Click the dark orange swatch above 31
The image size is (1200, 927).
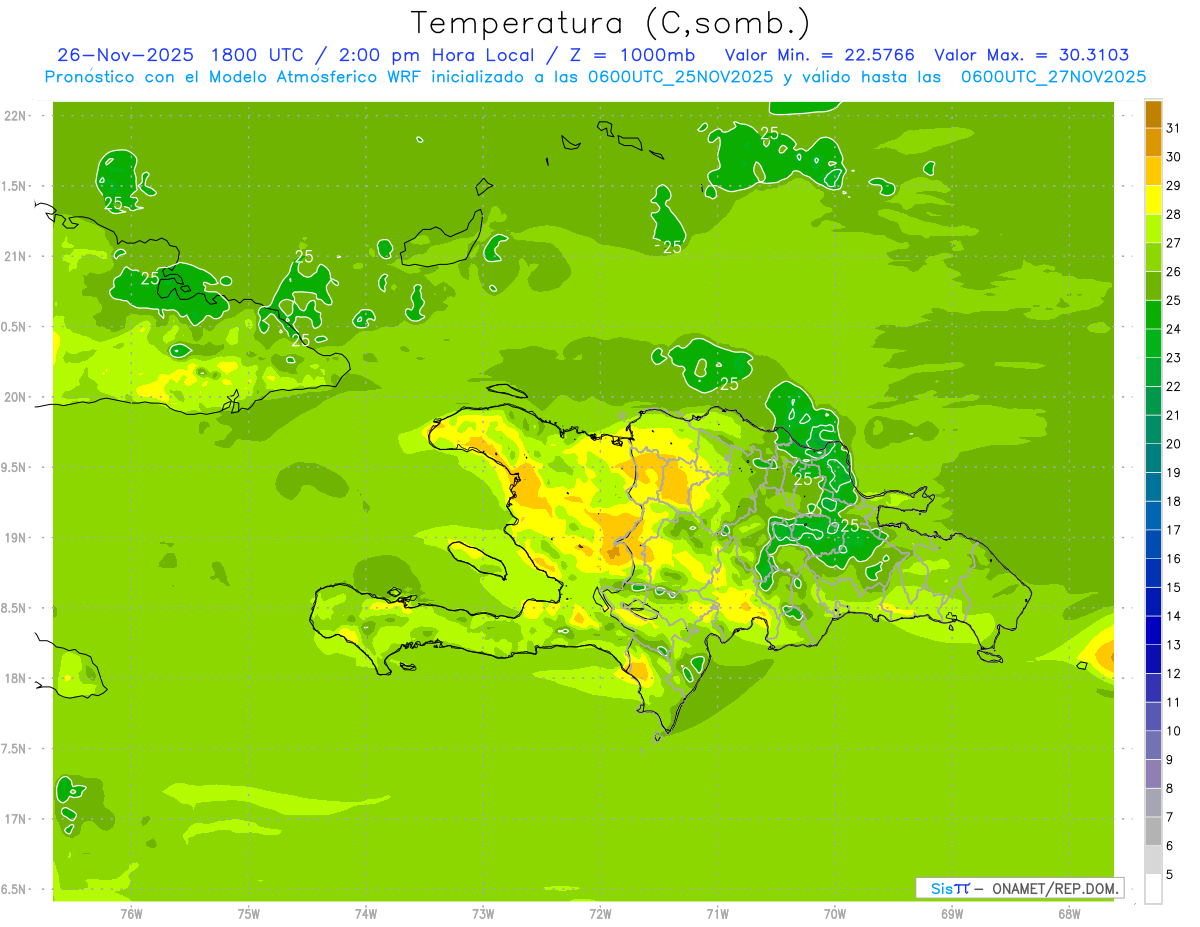point(1153,115)
